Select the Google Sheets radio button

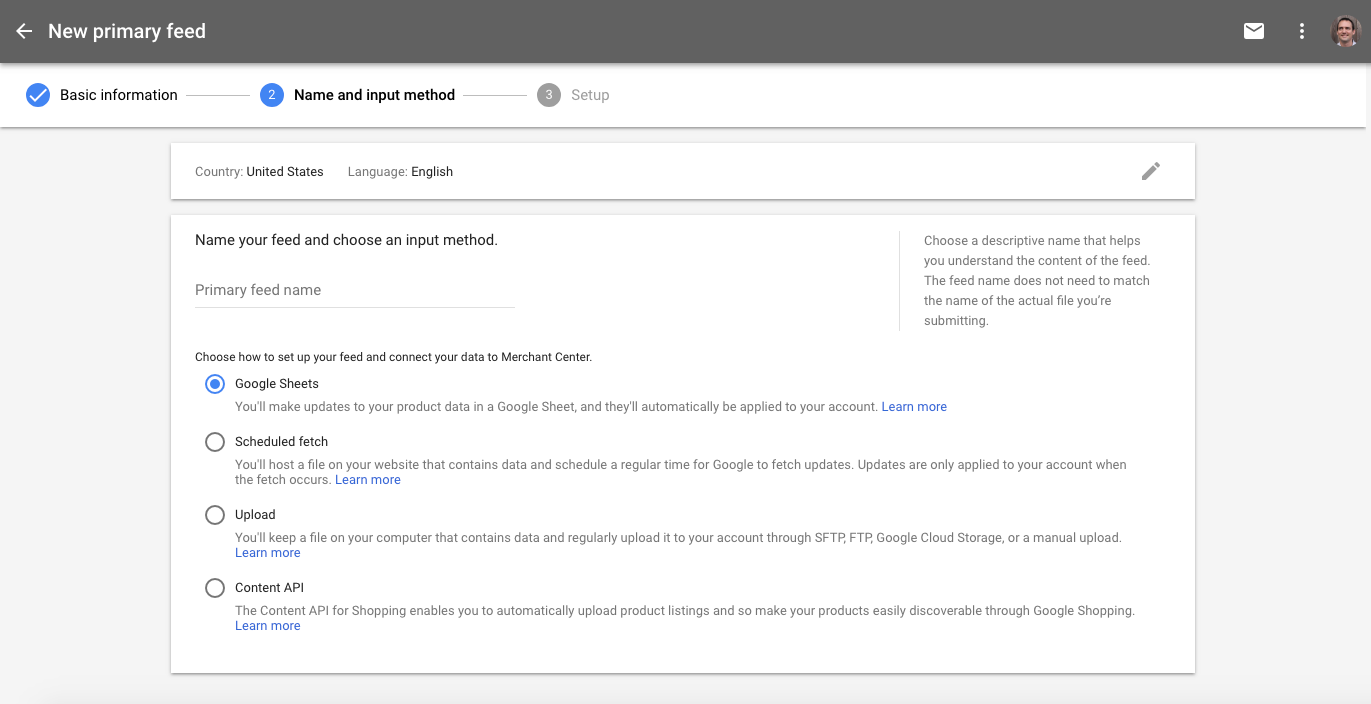tap(215, 384)
